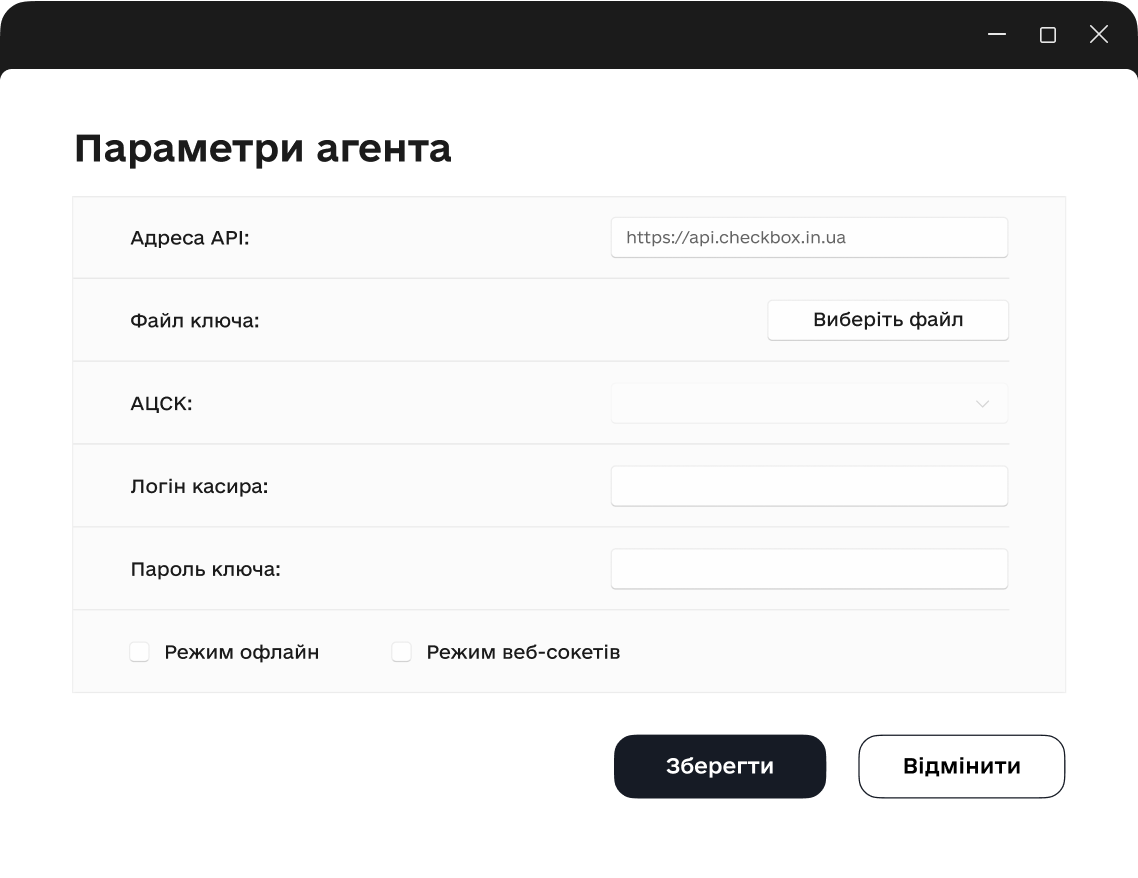Click the Файл ключа: label
The image size is (1138, 878).
point(195,321)
